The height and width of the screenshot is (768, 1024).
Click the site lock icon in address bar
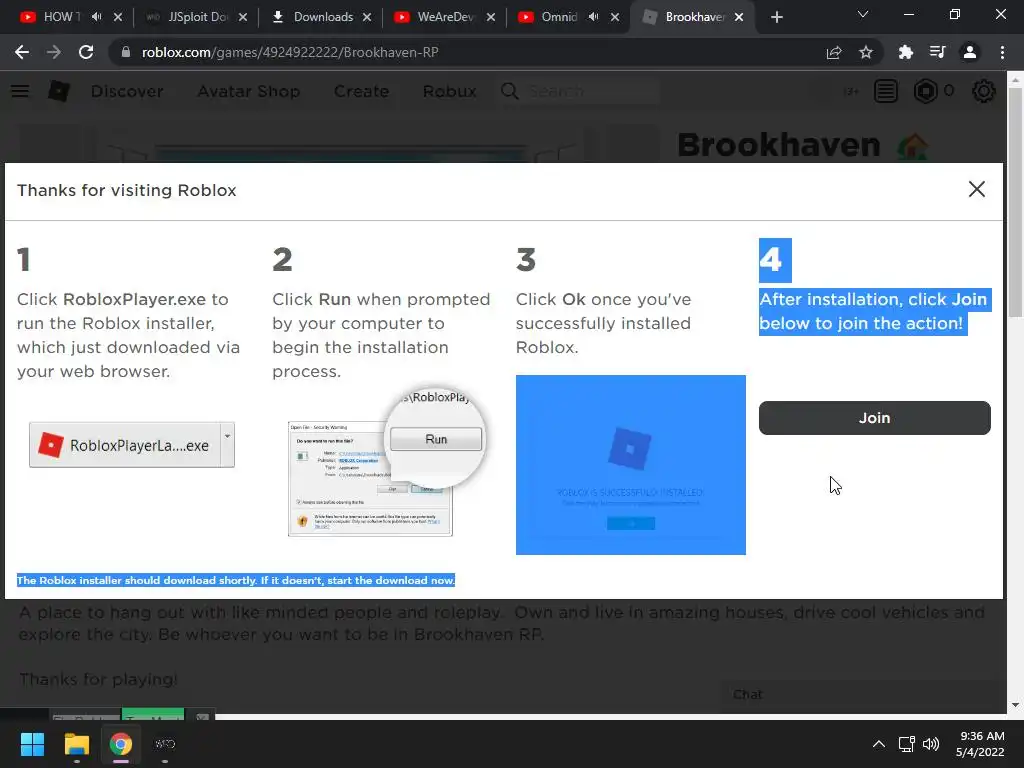126,52
